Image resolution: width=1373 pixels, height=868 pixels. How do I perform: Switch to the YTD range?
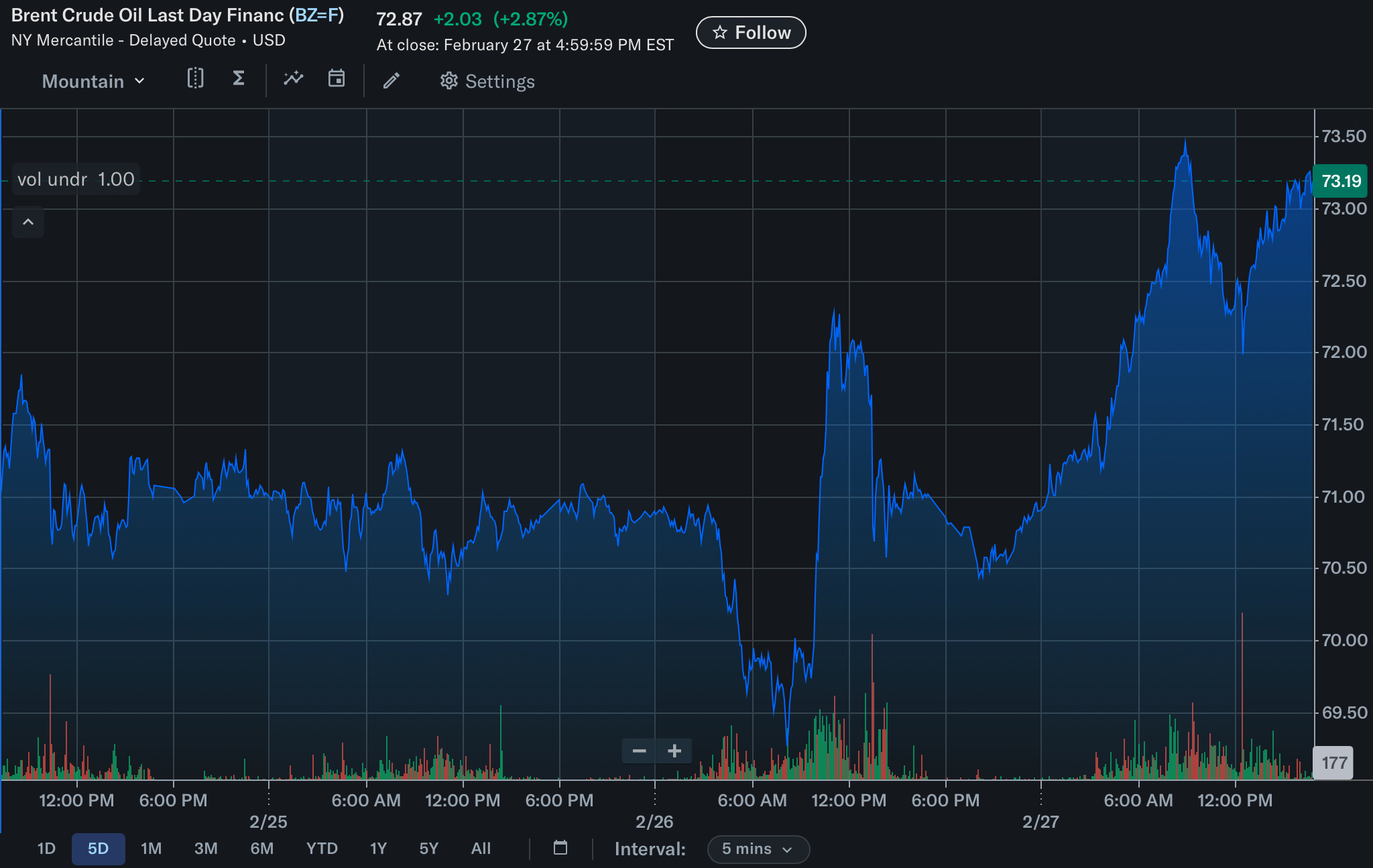(x=322, y=849)
